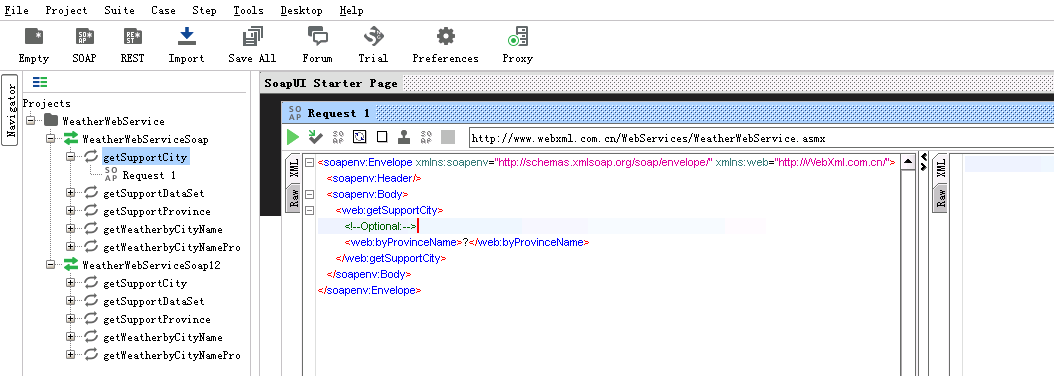The image size is (1054, 376).
Task: Select the SoapUI Starter Page tab
Action: 331,83
